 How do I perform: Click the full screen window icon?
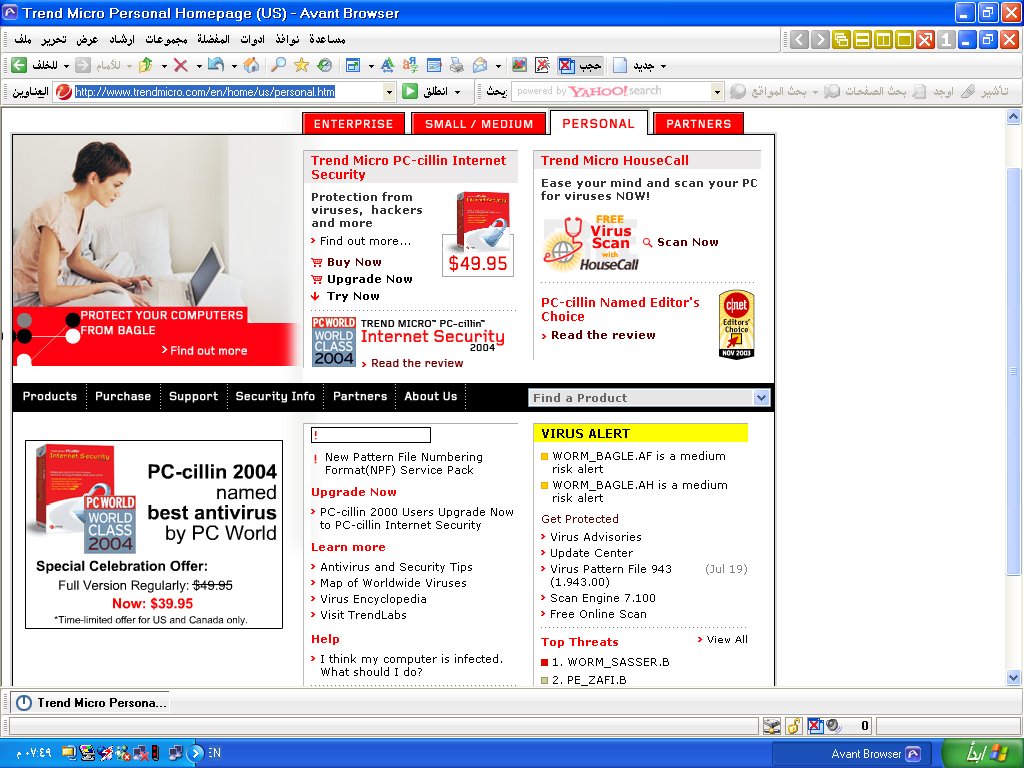pyautogui.click(x=353, y=65)
